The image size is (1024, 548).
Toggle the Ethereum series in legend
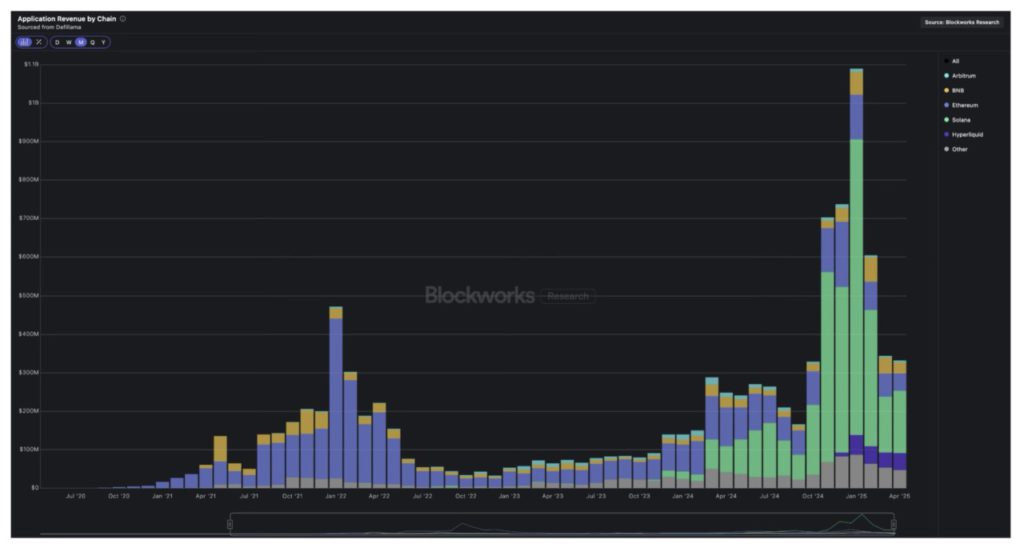pyautogui.click(x=964, y=105)
